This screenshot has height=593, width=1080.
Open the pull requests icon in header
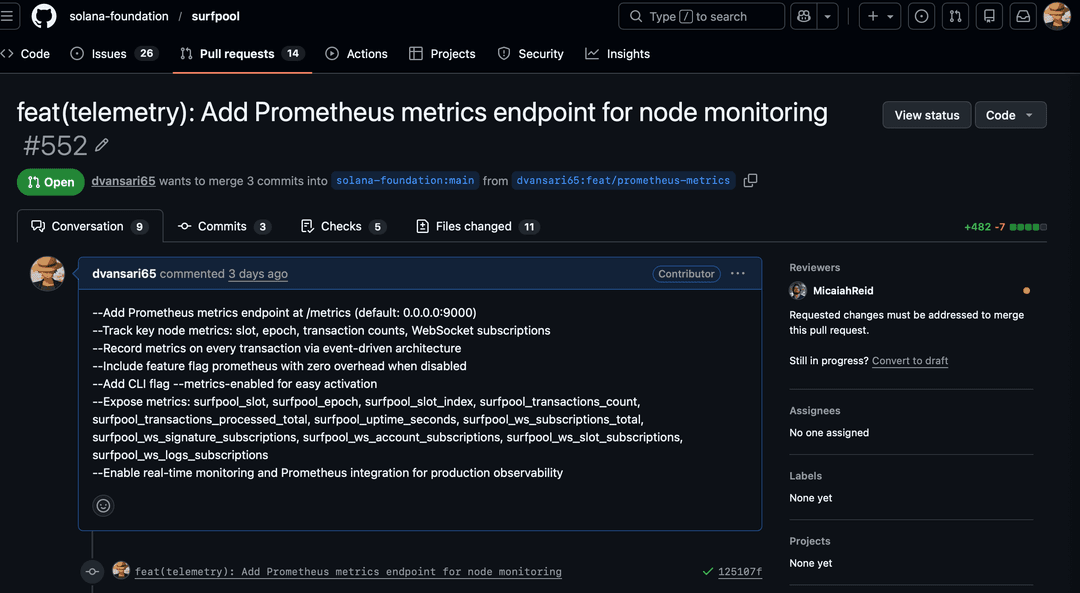point(955,16)
